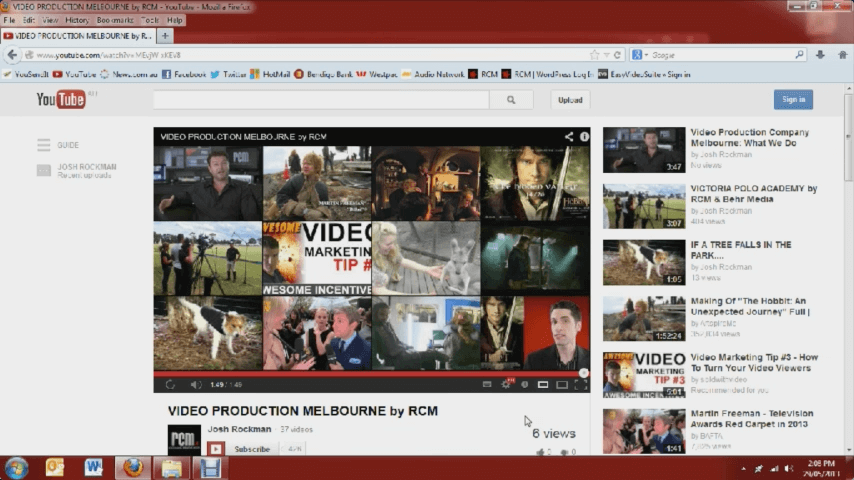Click the Upload button

tap(570, 100)
